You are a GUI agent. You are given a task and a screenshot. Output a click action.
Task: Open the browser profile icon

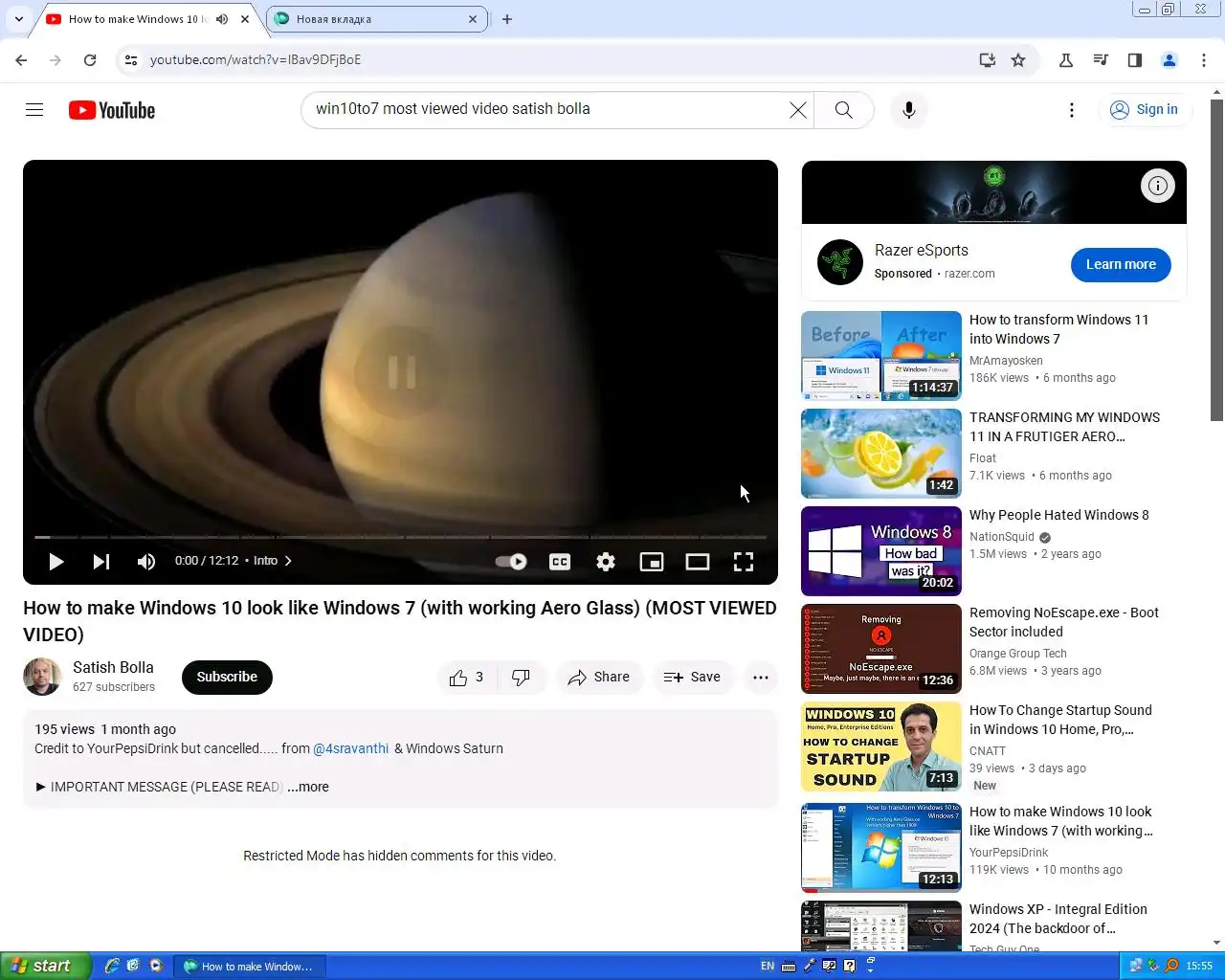click(1169, 59)
